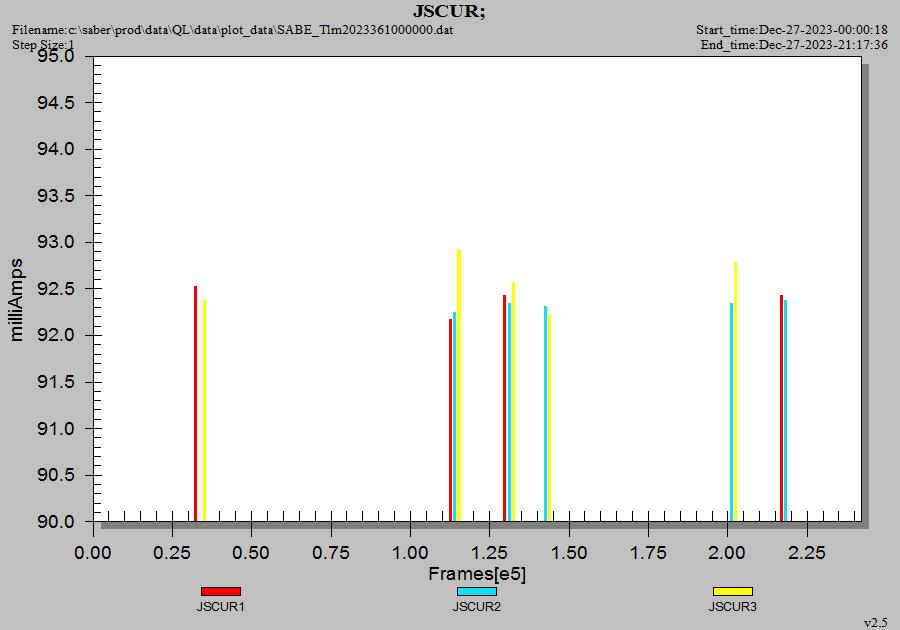Click the cyan bar near frame 1.42
Image resolution: width=900 pixels, height=630 pixels.
[545, 414]
